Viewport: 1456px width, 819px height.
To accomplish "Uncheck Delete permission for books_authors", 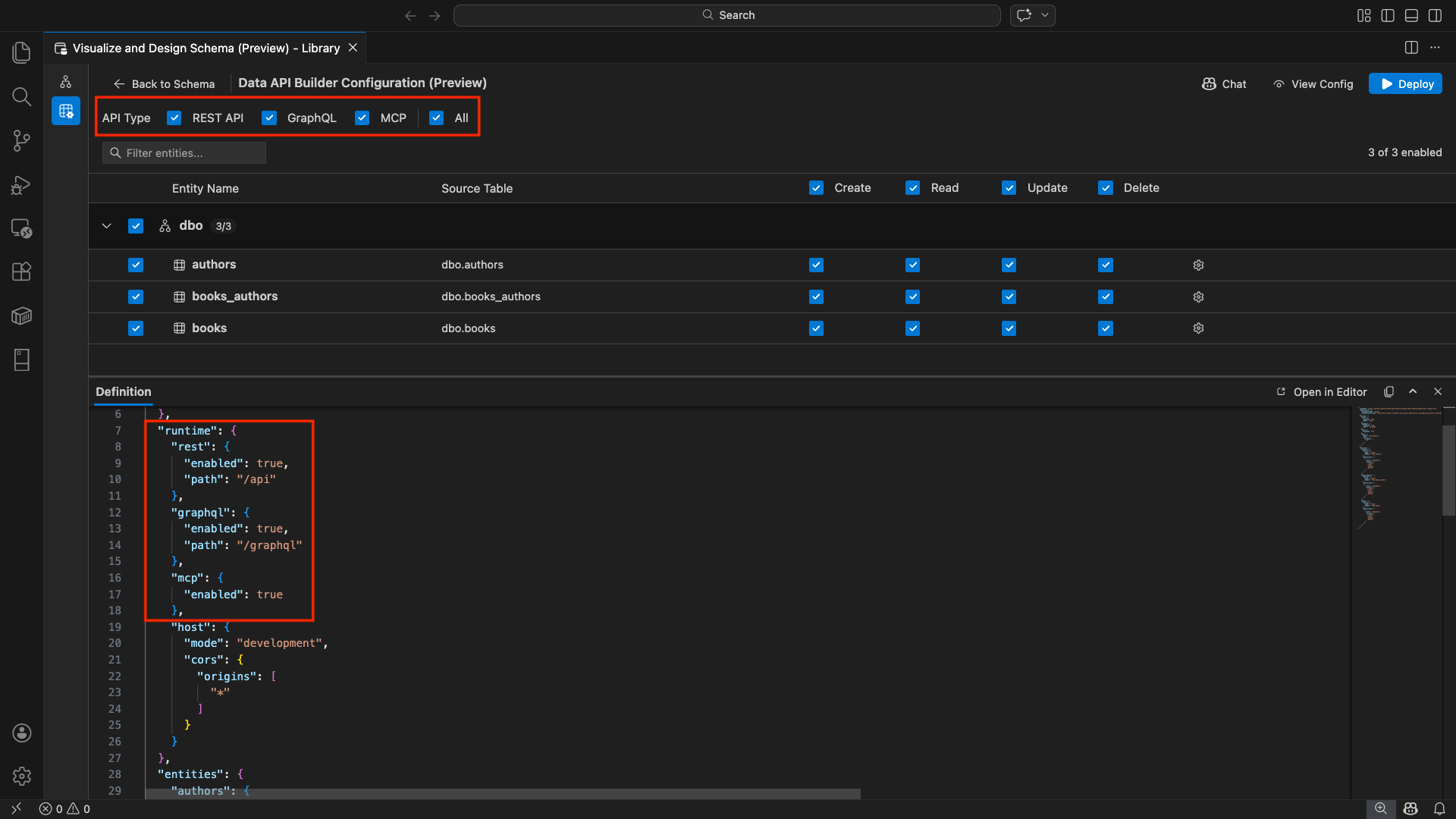I will (x=1106, y=297).
